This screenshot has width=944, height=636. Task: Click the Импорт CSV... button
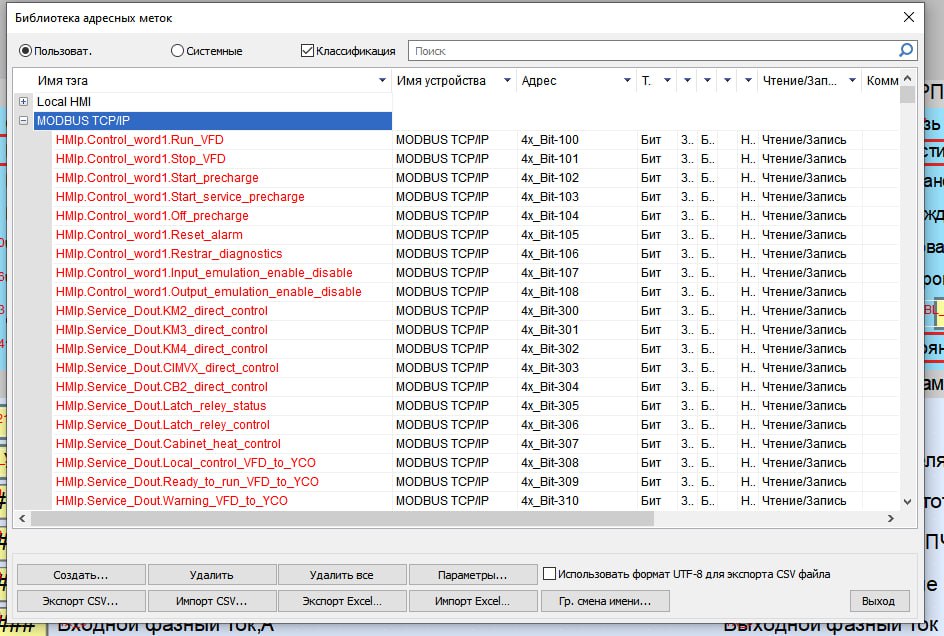click(x=212, y=601)
